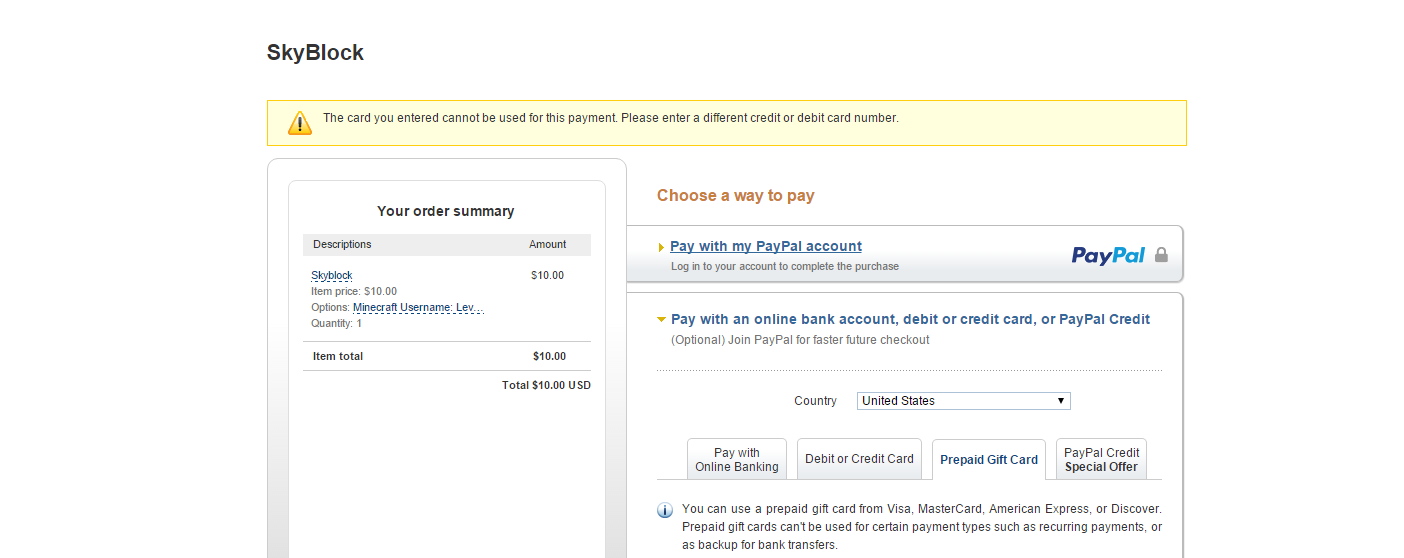Click the SkyBlock merchant heading
The height and width of the screenshot is (558, 1404).
315,53
